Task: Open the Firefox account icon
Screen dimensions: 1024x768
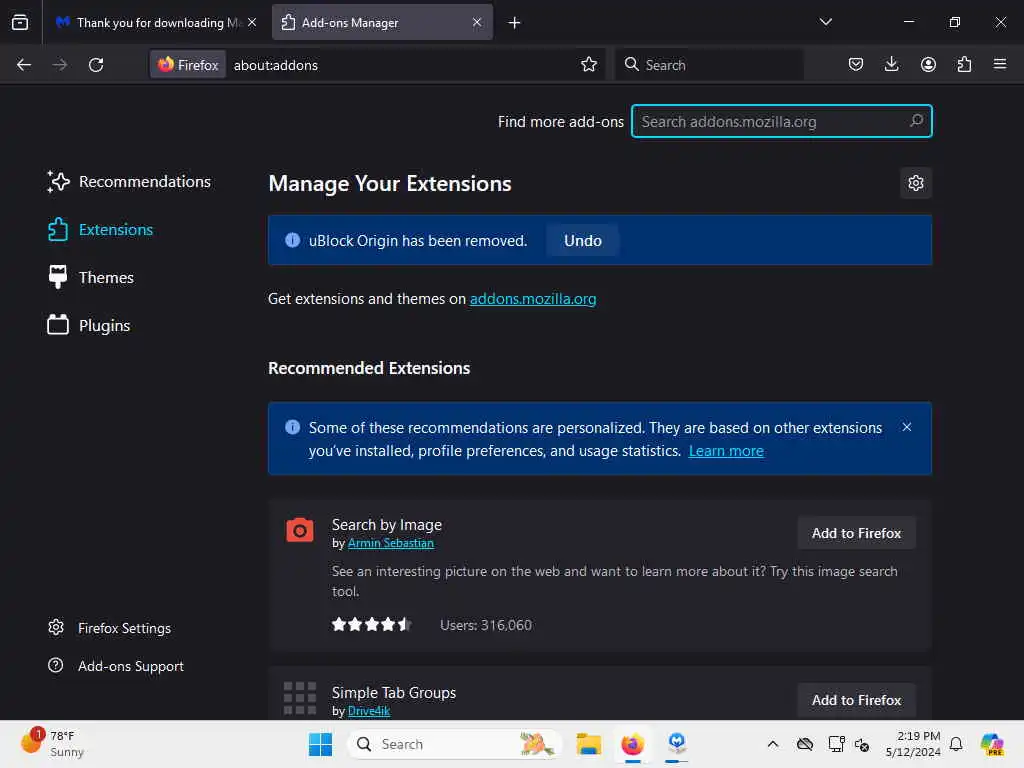Action: [x=928, y=65]
